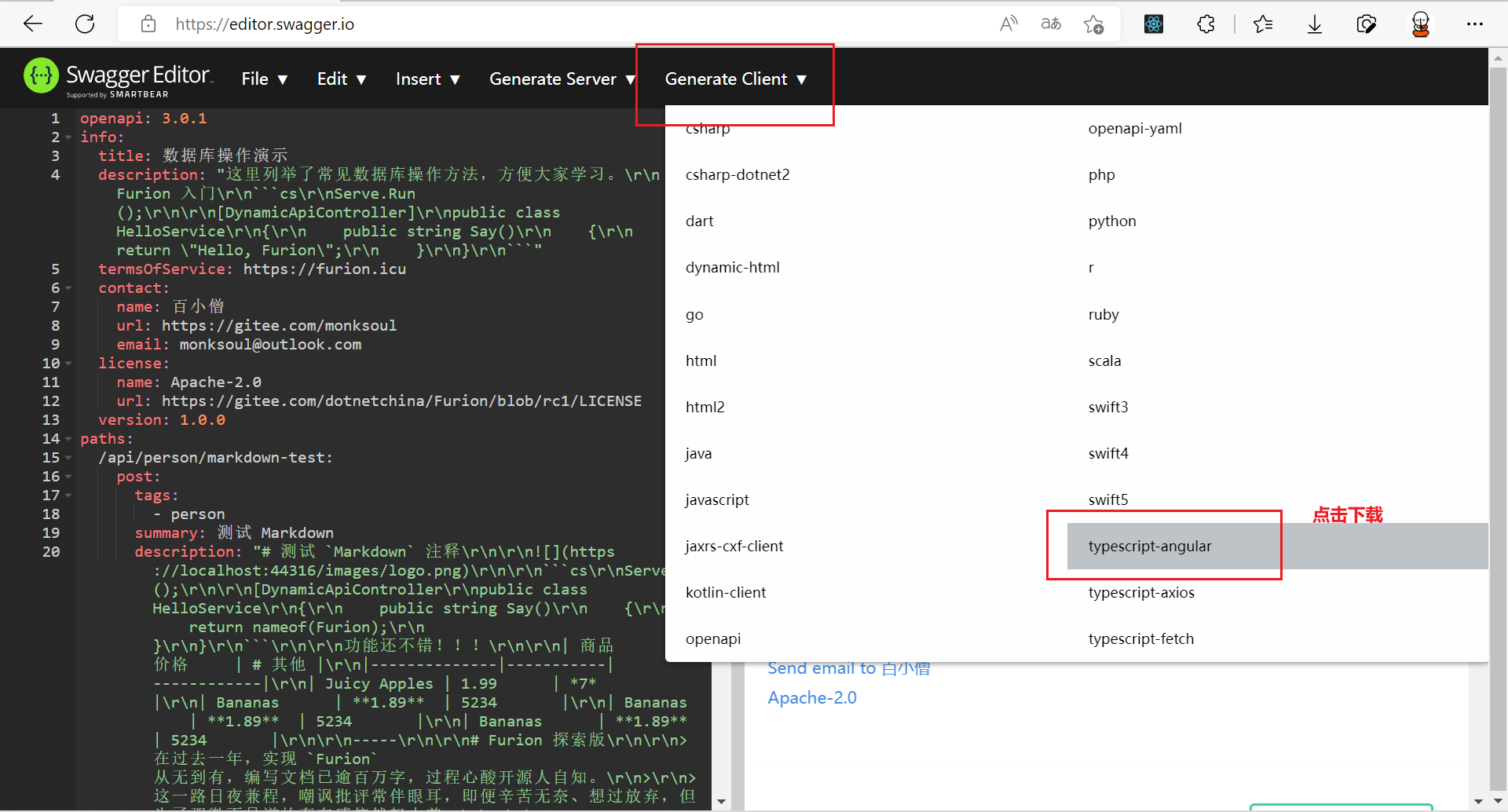Click the Swagger Editor logo
1508x812 pixels.
118,77
